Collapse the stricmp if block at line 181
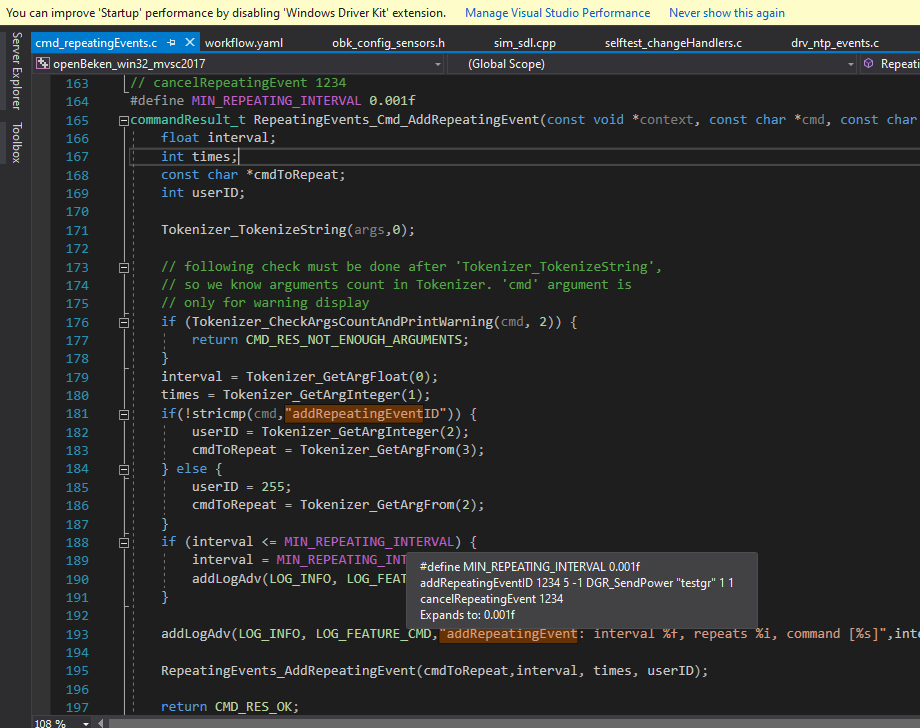The image size is (920, 728). 124,414
